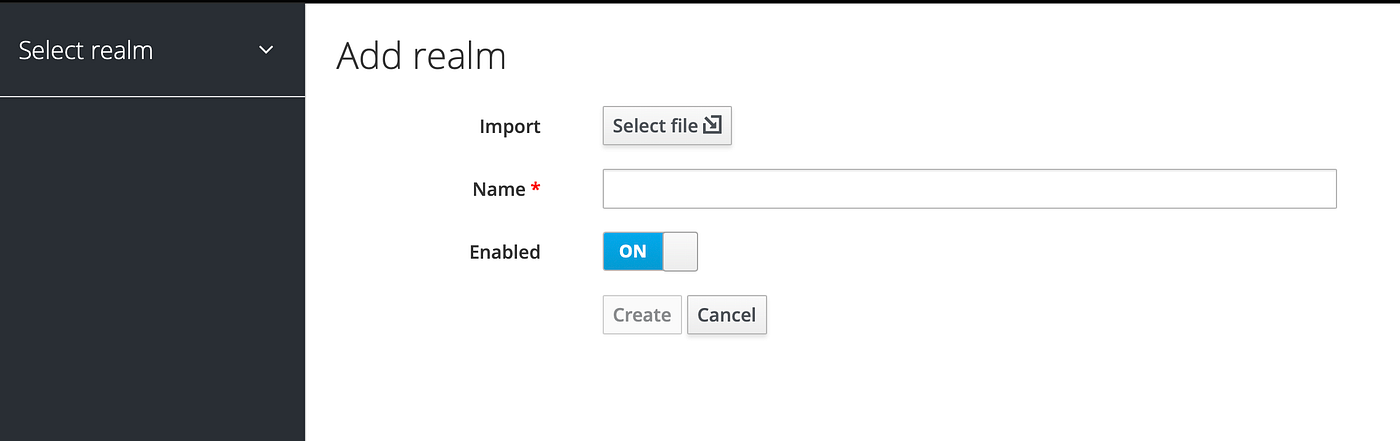Screen dimensions: 1400x441
Task: Focus the realm Name text field
Action: click(x=969, y=189)
